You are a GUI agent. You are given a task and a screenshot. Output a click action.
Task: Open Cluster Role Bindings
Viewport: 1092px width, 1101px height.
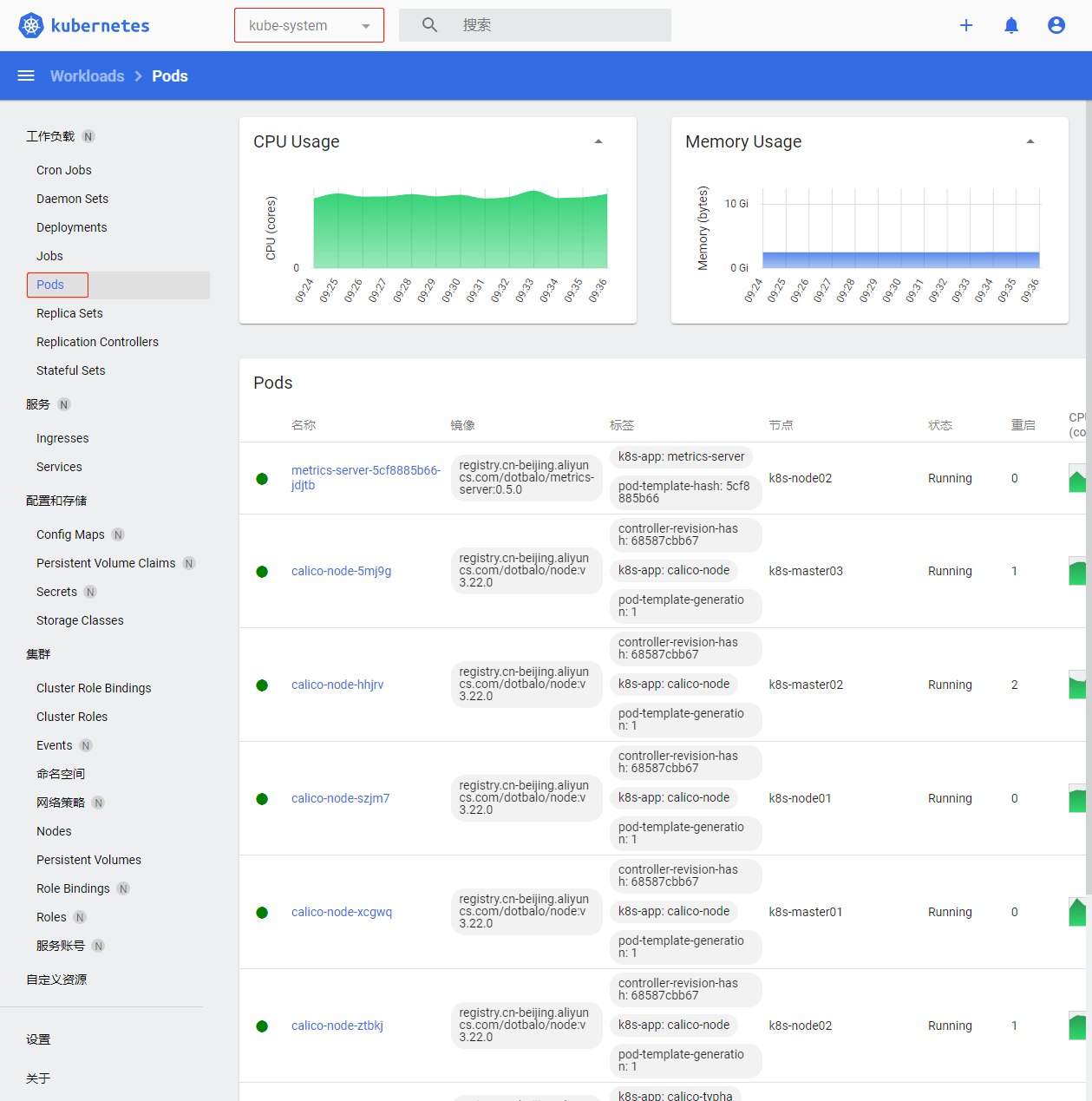pyautogui.click(x=94, y=688)
